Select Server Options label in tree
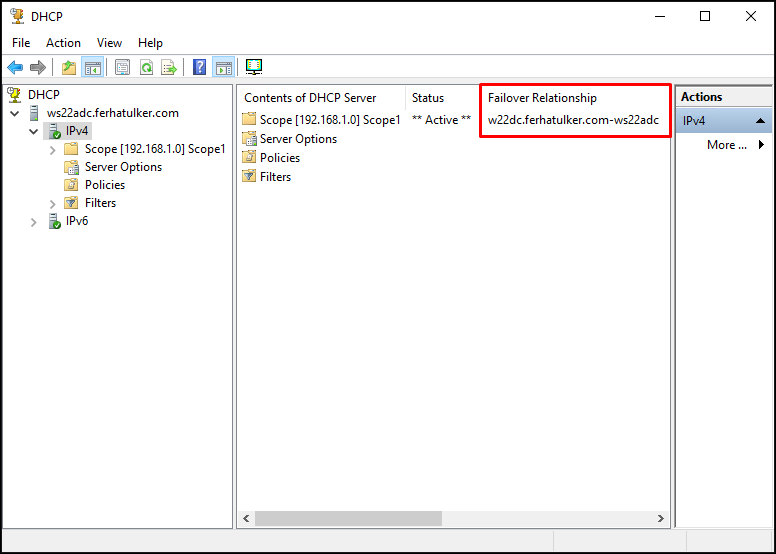 (x=123, y=167)
